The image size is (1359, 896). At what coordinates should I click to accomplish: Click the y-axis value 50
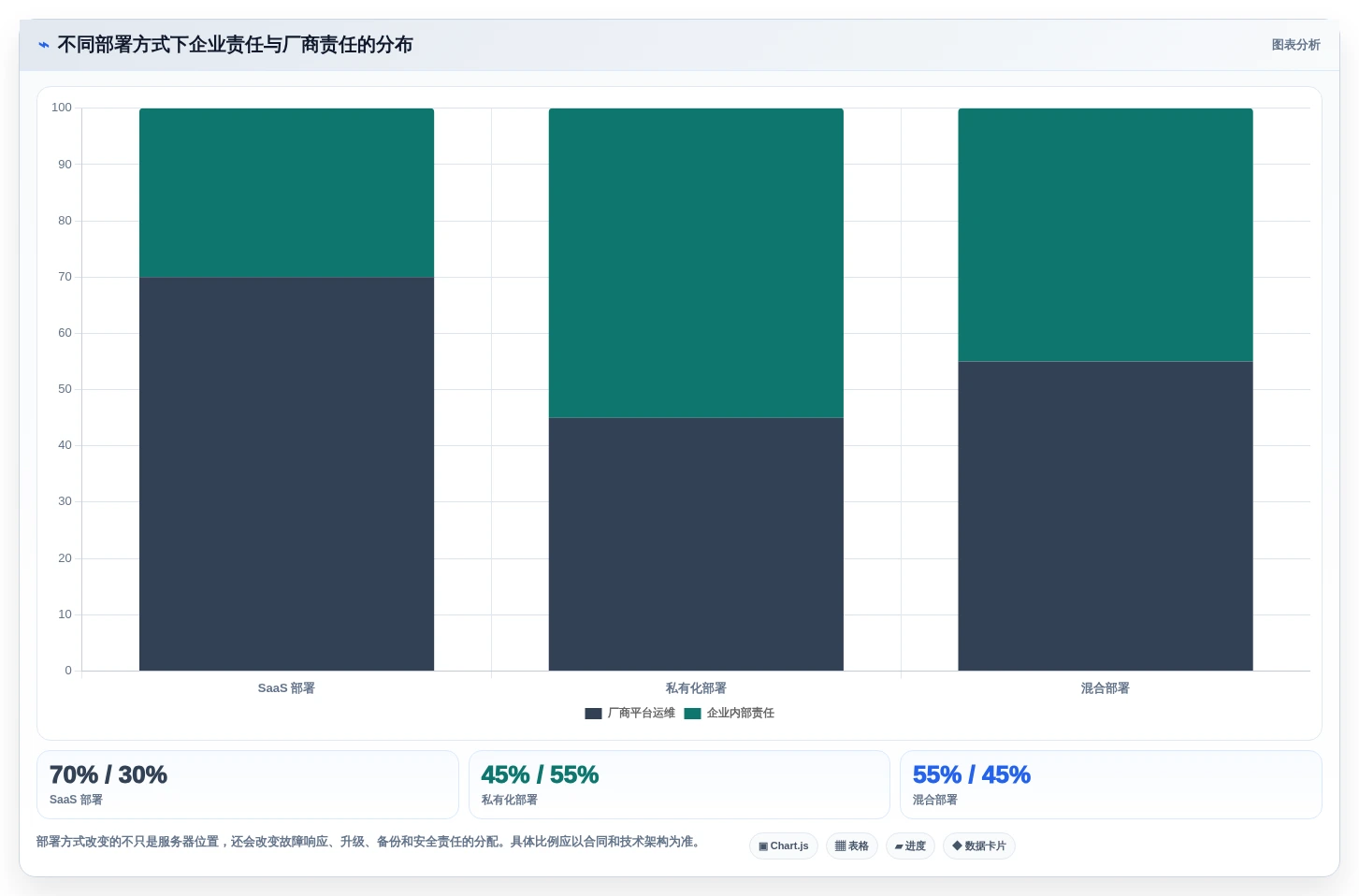65,389
